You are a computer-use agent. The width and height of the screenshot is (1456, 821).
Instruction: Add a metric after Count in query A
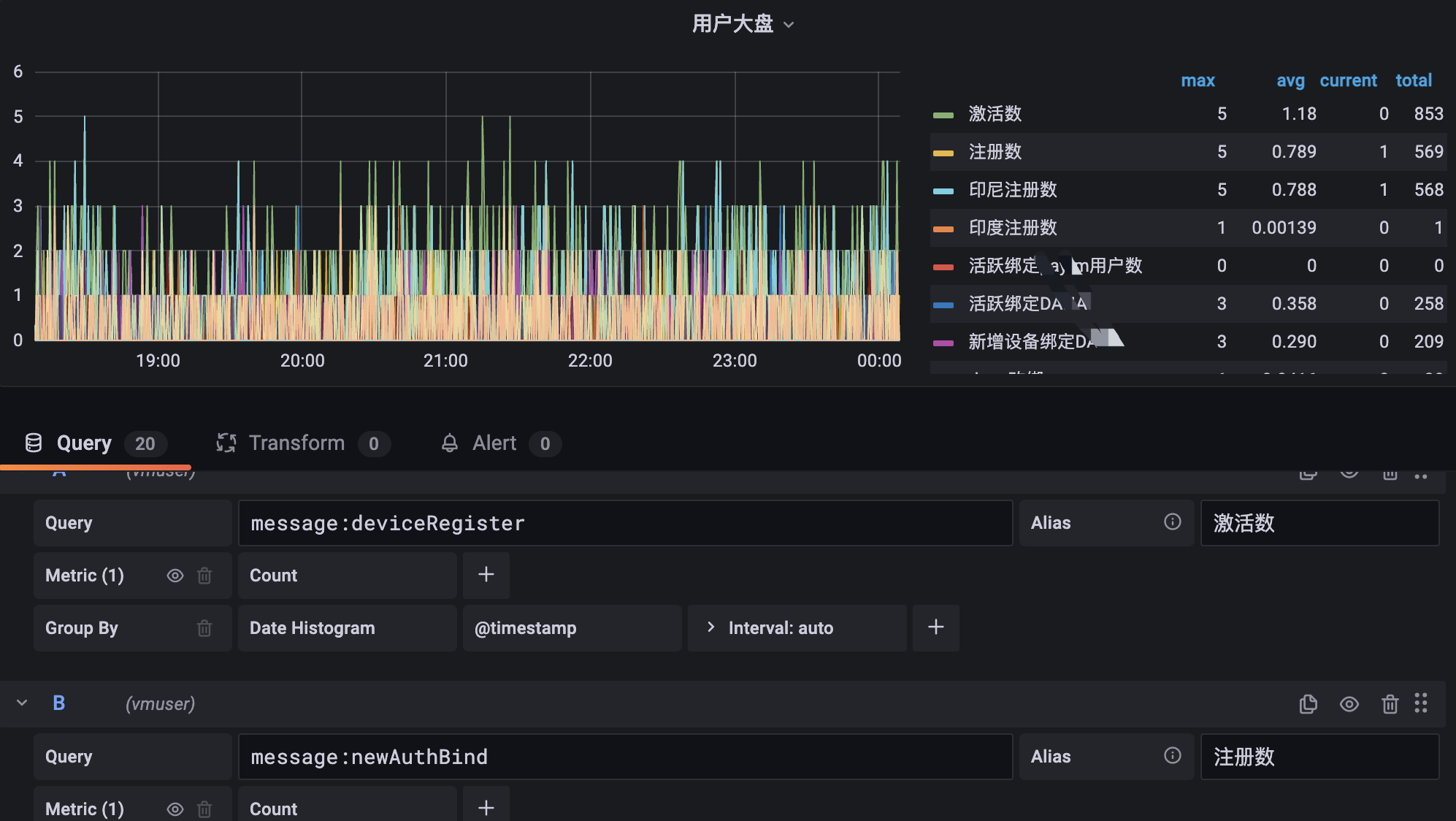pyautogui.click(x=486, y=575)
